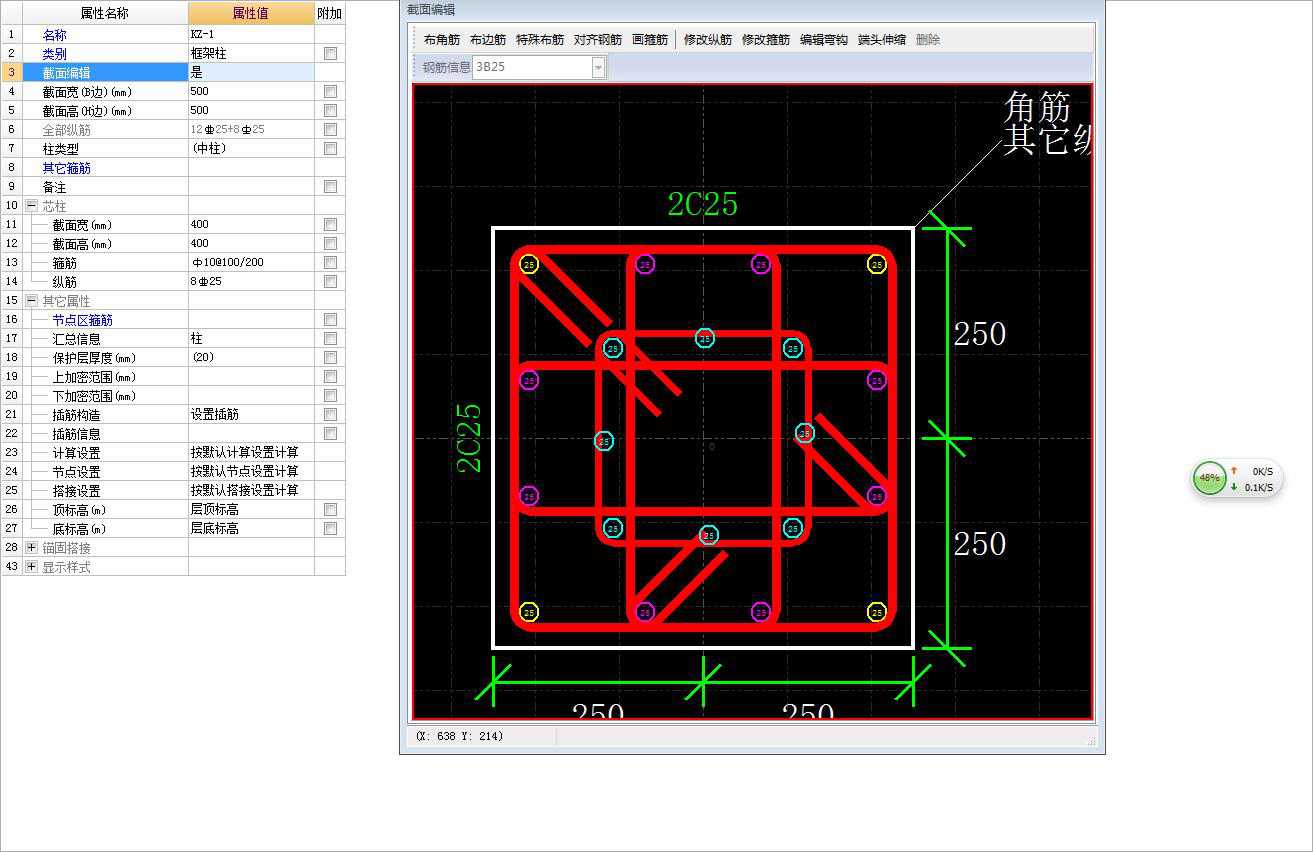Select the 布边筋 tool
Viewport: 1313px width, 852px height.
[487, 40]
